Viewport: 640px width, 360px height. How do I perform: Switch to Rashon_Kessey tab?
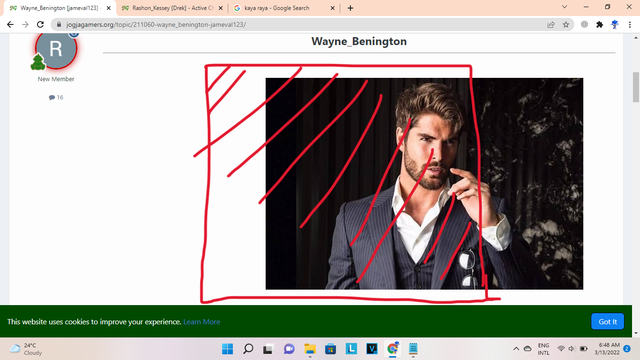pos(172,8)
